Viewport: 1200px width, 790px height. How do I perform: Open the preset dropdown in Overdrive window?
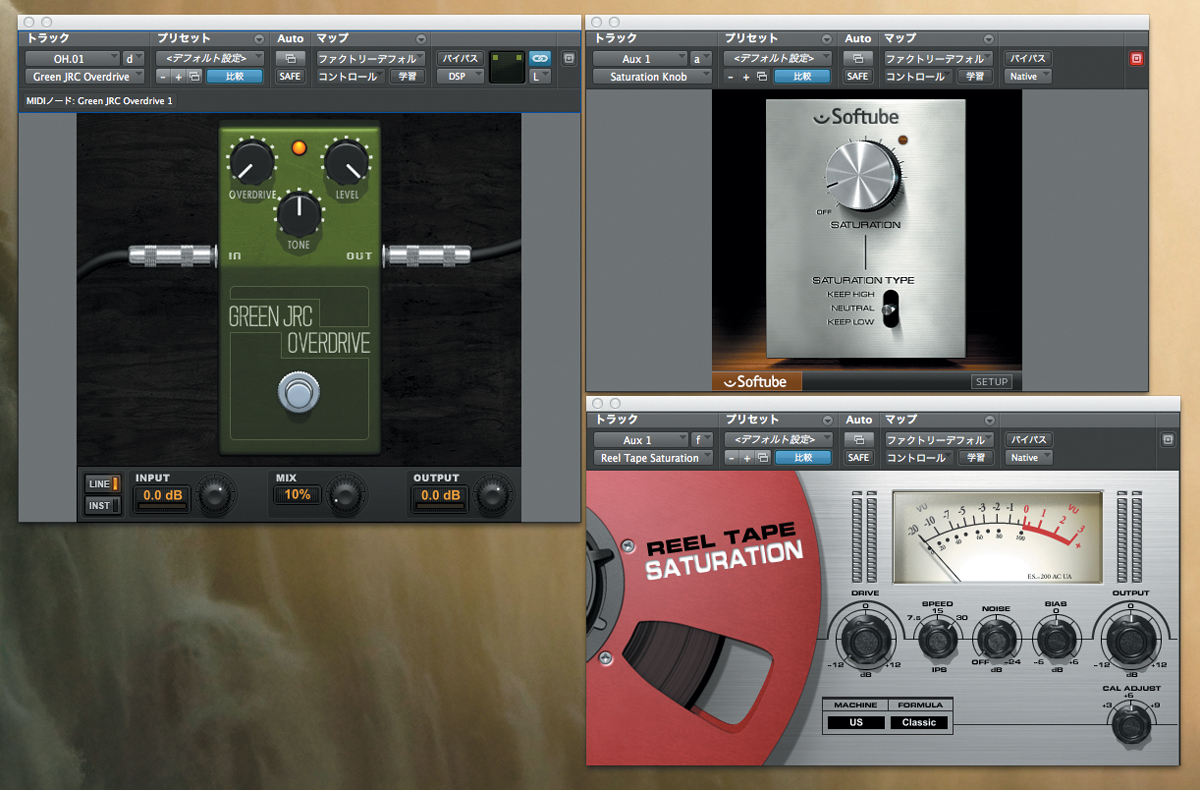click(211, 59)
